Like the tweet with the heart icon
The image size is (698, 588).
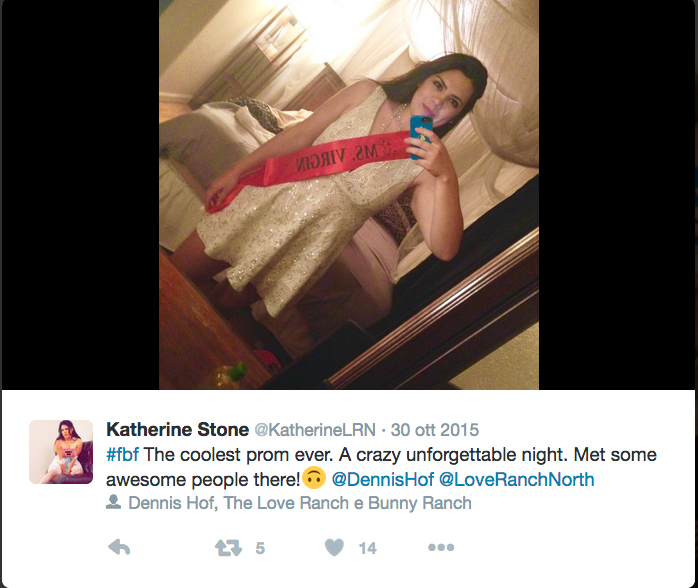[334, 547]
